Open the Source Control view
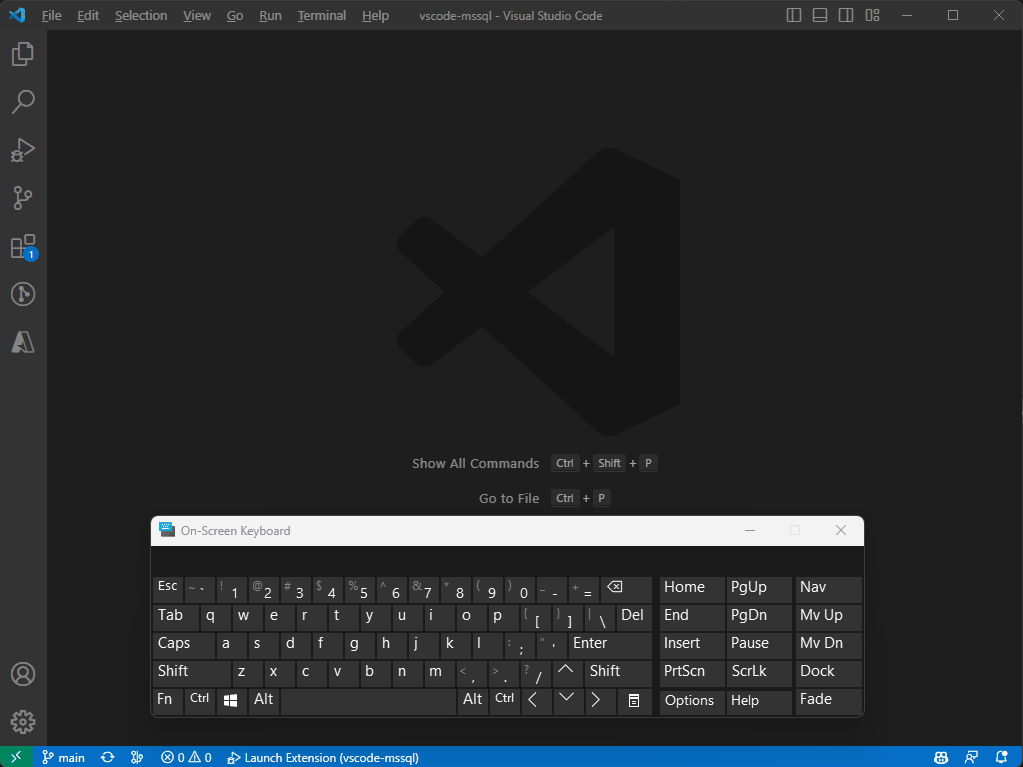The width and height of the screenshot is (1023, 767). 23,198
